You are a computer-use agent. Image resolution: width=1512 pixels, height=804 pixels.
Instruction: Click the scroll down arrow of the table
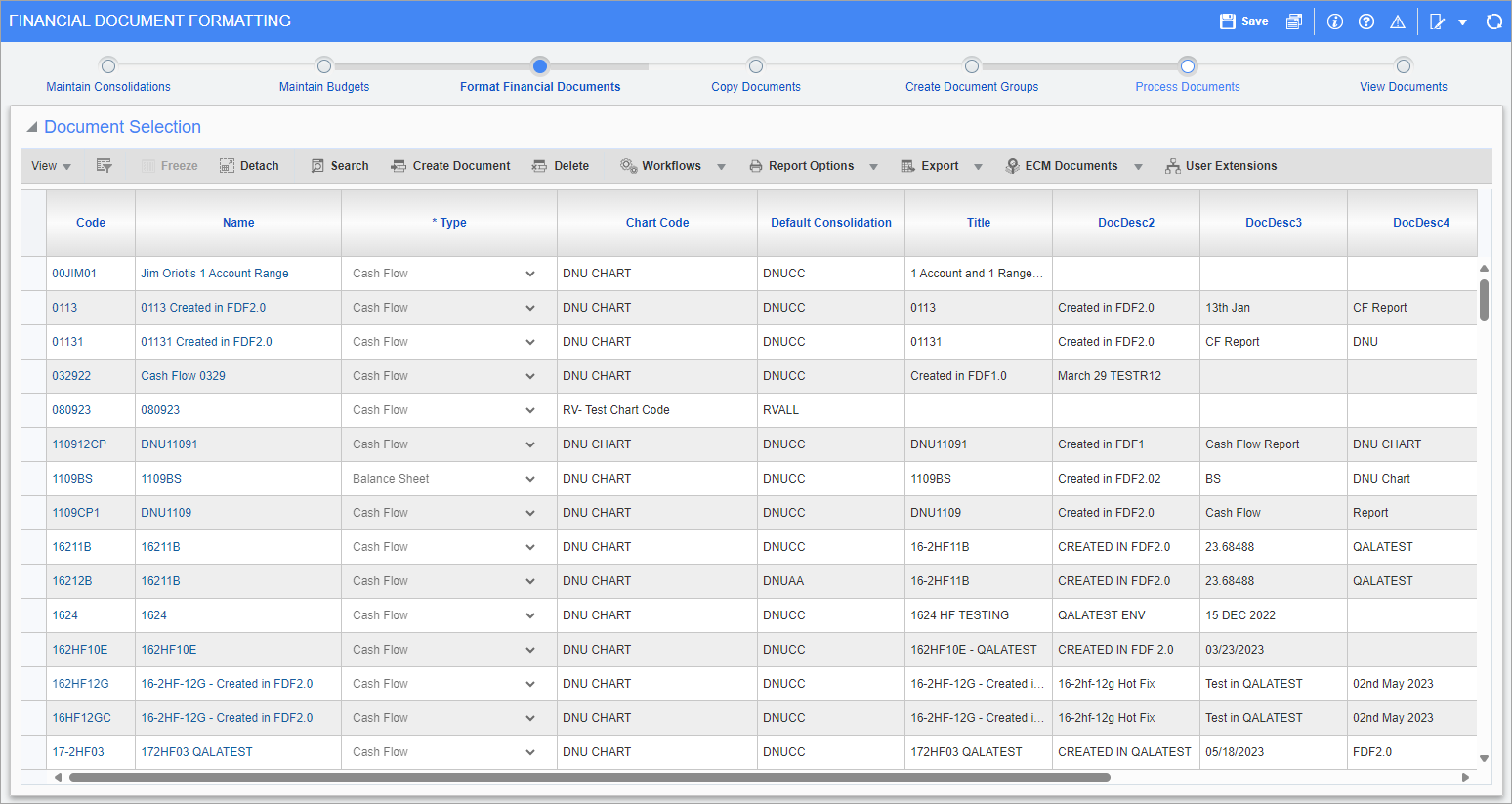1484,758
